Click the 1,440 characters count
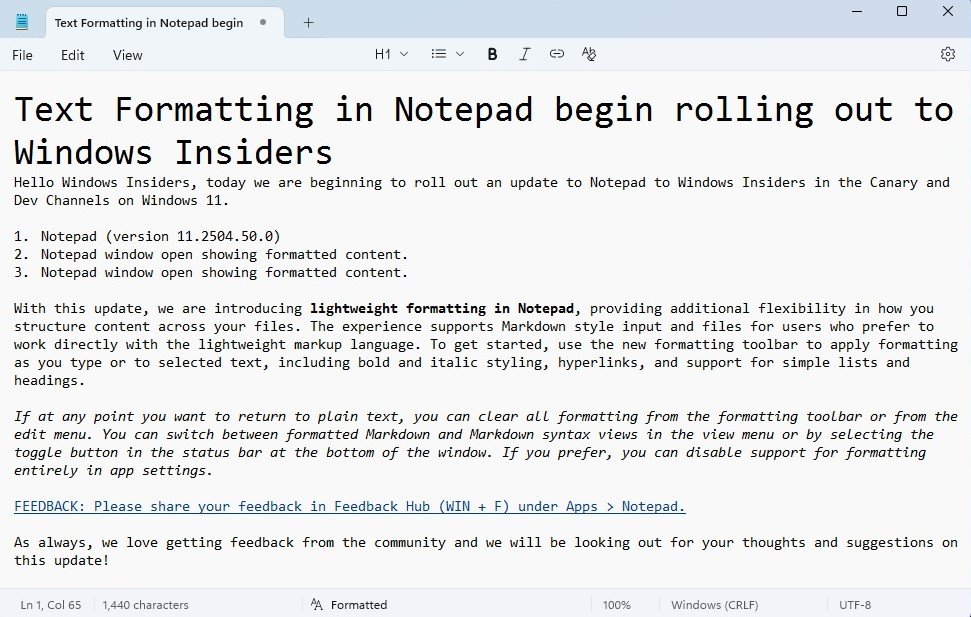971x617 pixels. (146, 605)
